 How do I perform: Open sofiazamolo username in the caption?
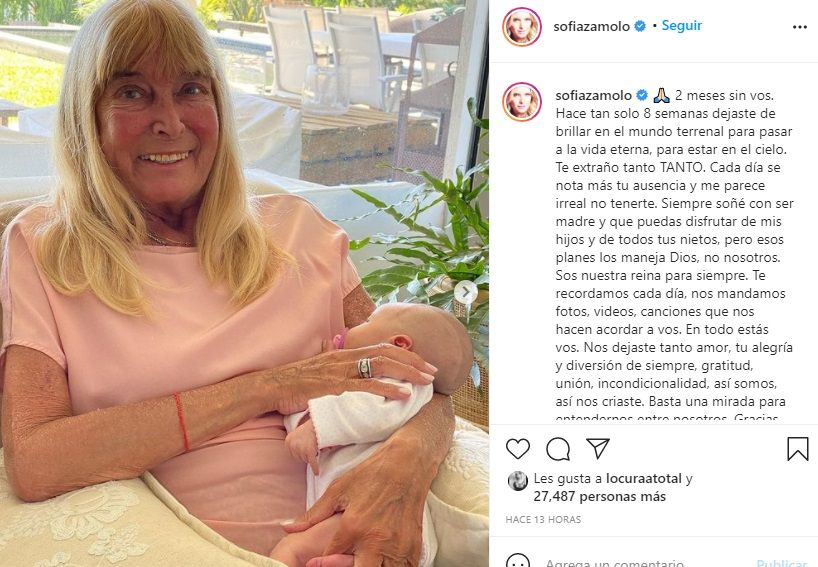click(594, 95)
